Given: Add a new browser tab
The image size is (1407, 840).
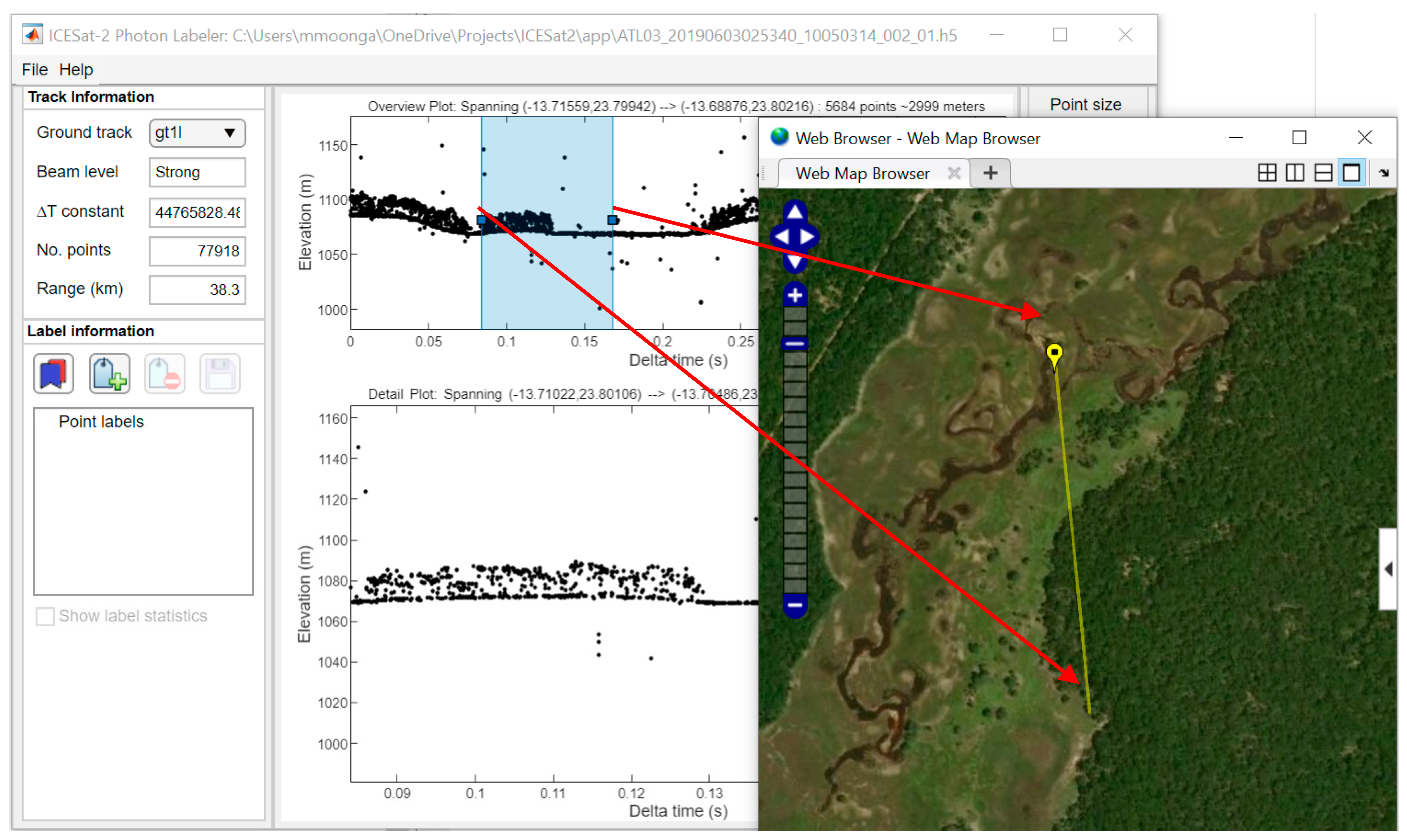Looking at the screenshot, I should [x=990, y=173].
